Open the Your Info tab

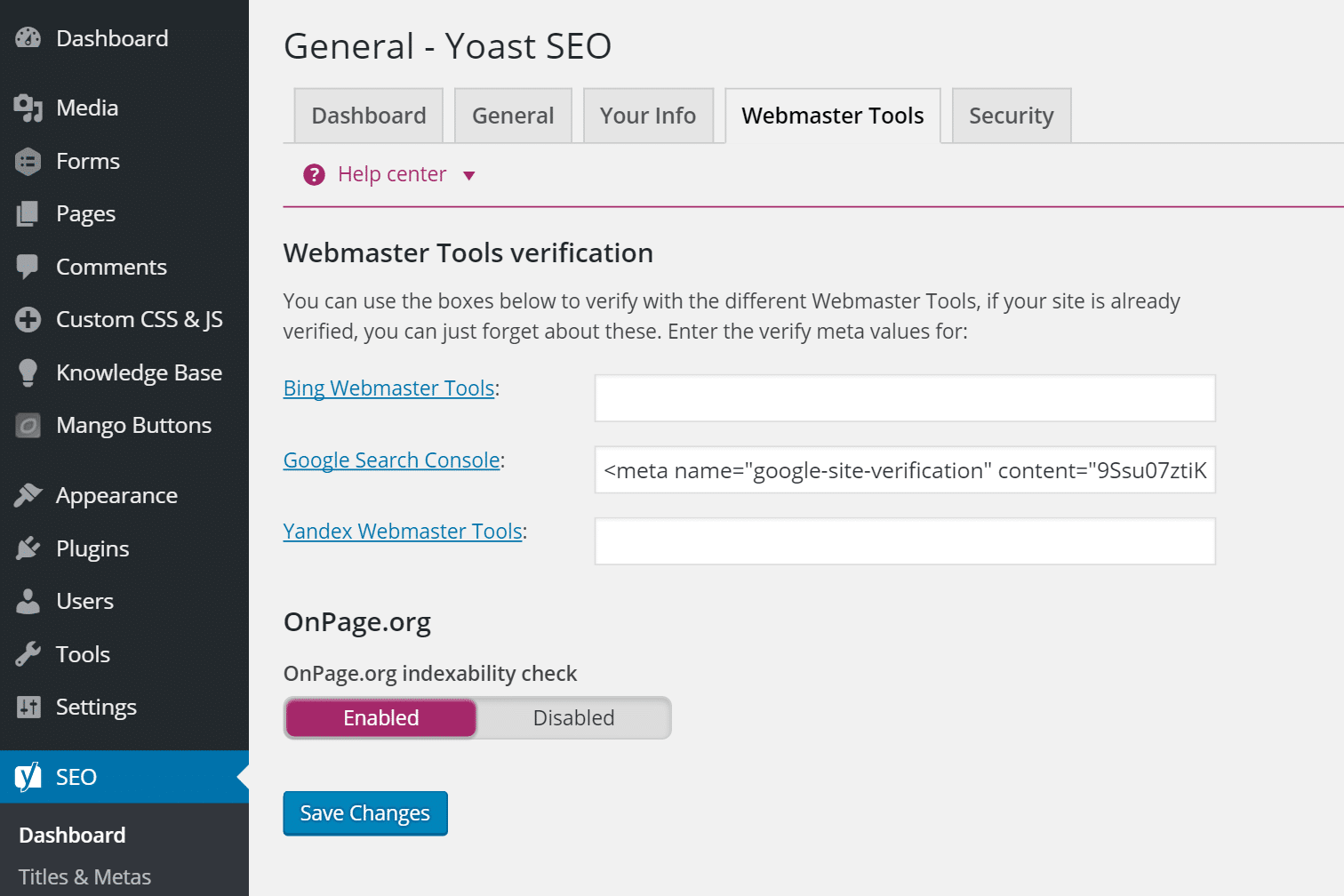click(648, 116)
